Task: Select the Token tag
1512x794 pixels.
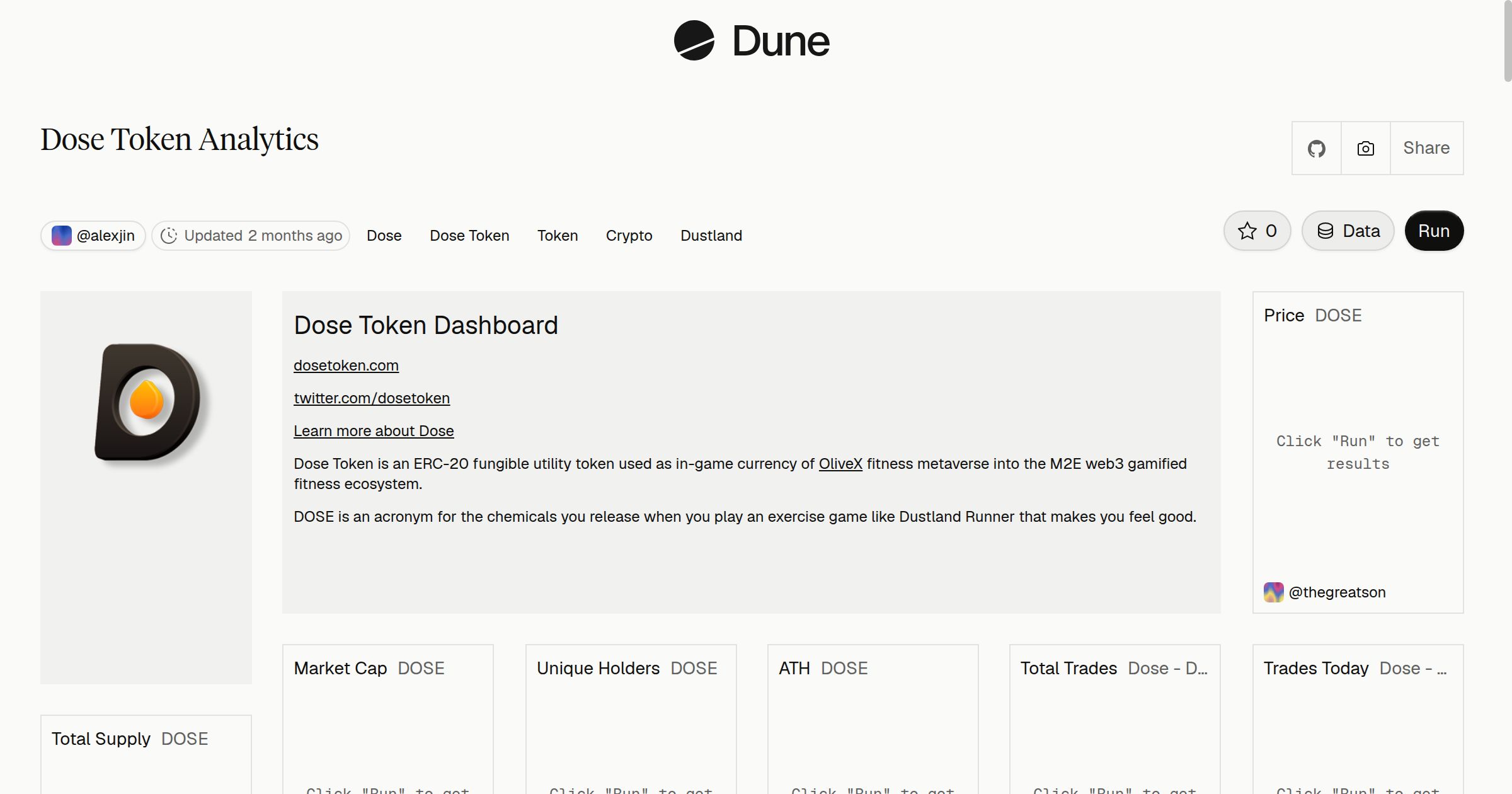Action: pyautogui.click(x=558, y=236)
